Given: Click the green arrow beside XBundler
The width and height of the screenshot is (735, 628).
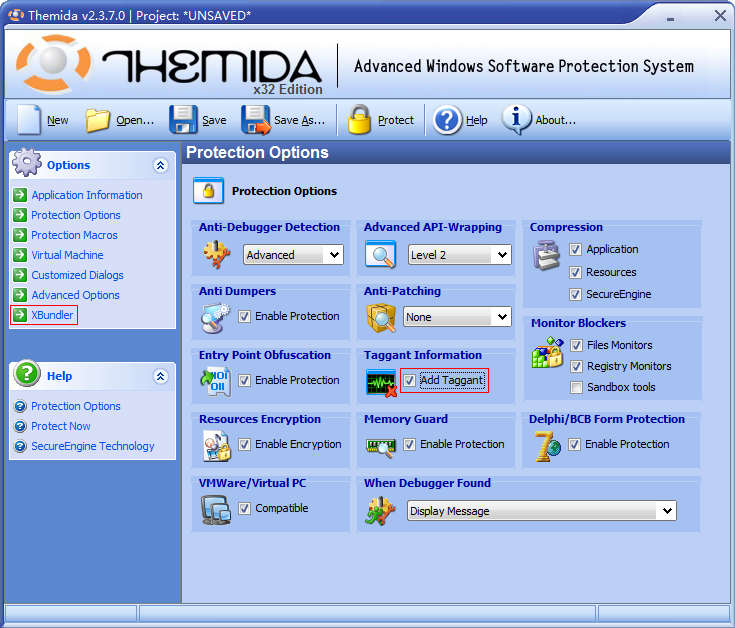Looking at the screenshot, I should pos(20,315).
